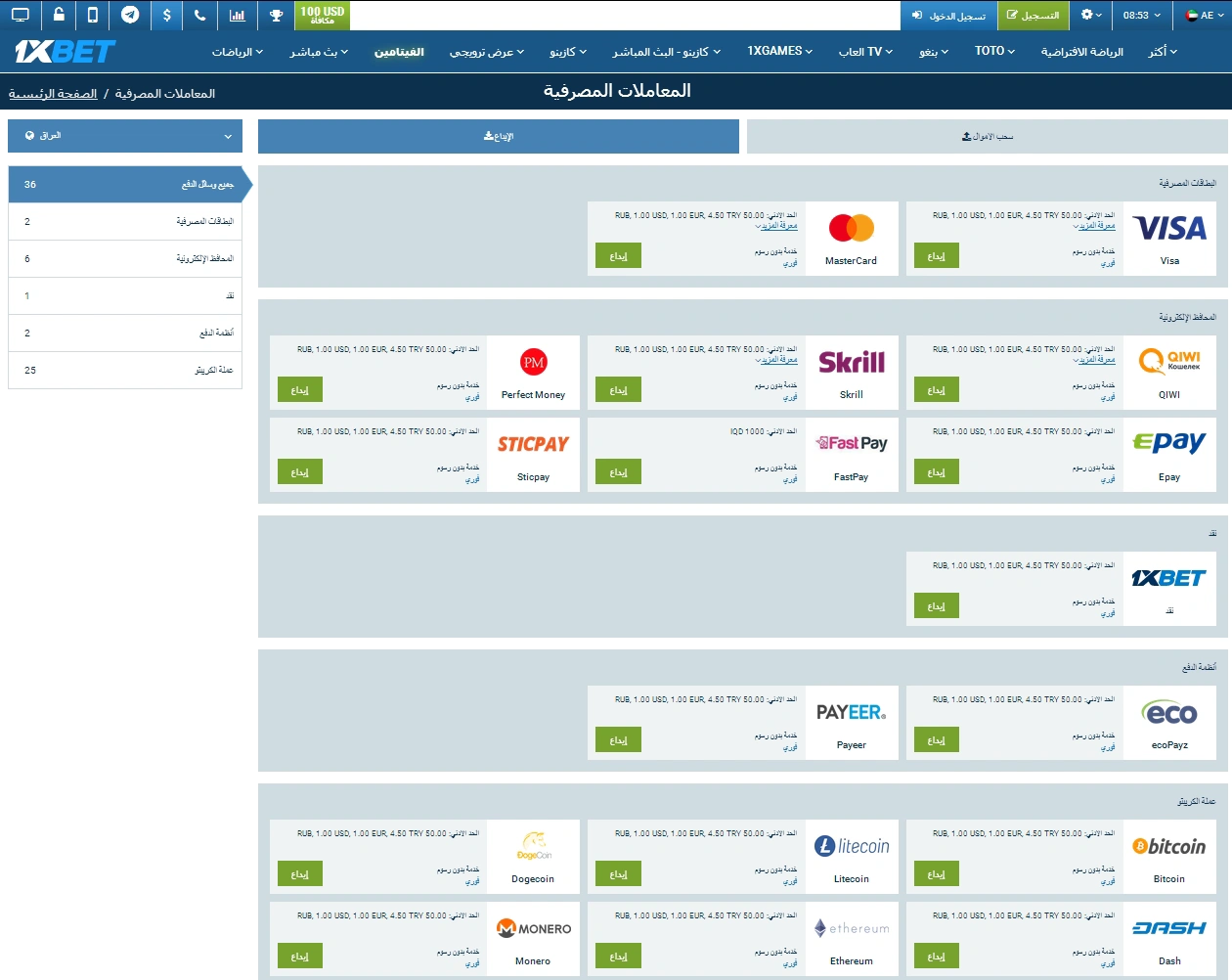Expand the العراق country selector
Viewport: 1232px width, 980px height.
124,136
